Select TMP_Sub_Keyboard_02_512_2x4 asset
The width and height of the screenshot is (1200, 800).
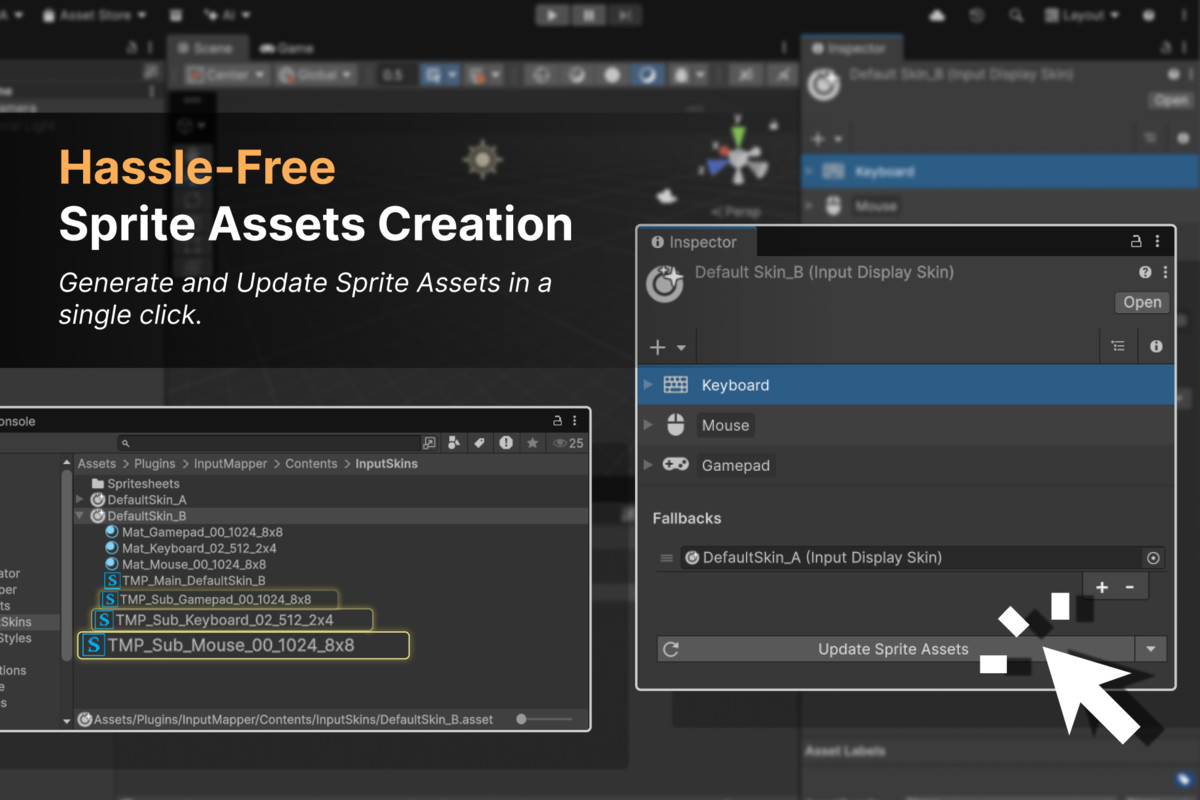point(232,620)
